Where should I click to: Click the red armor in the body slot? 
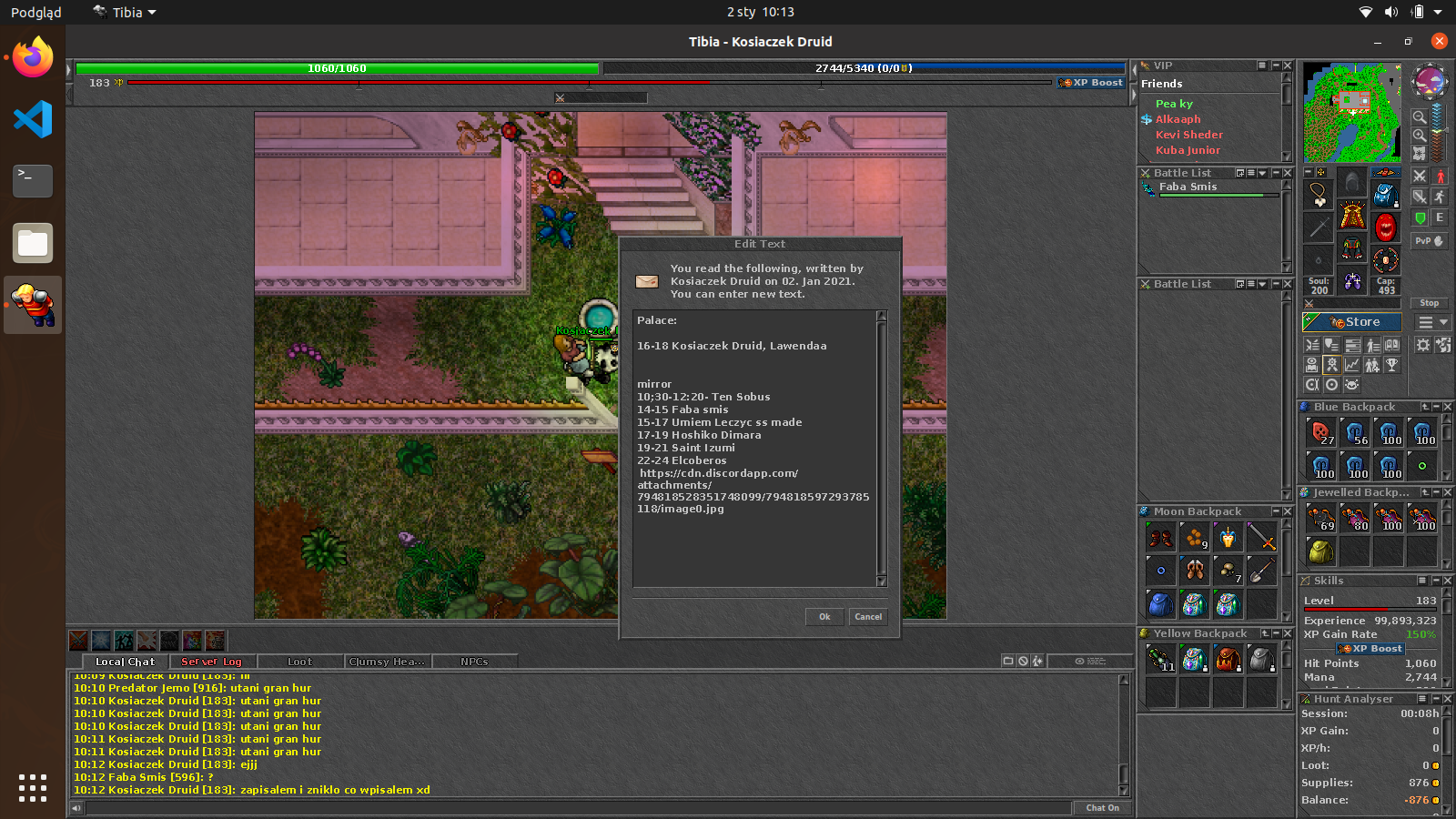[1351, 216]
